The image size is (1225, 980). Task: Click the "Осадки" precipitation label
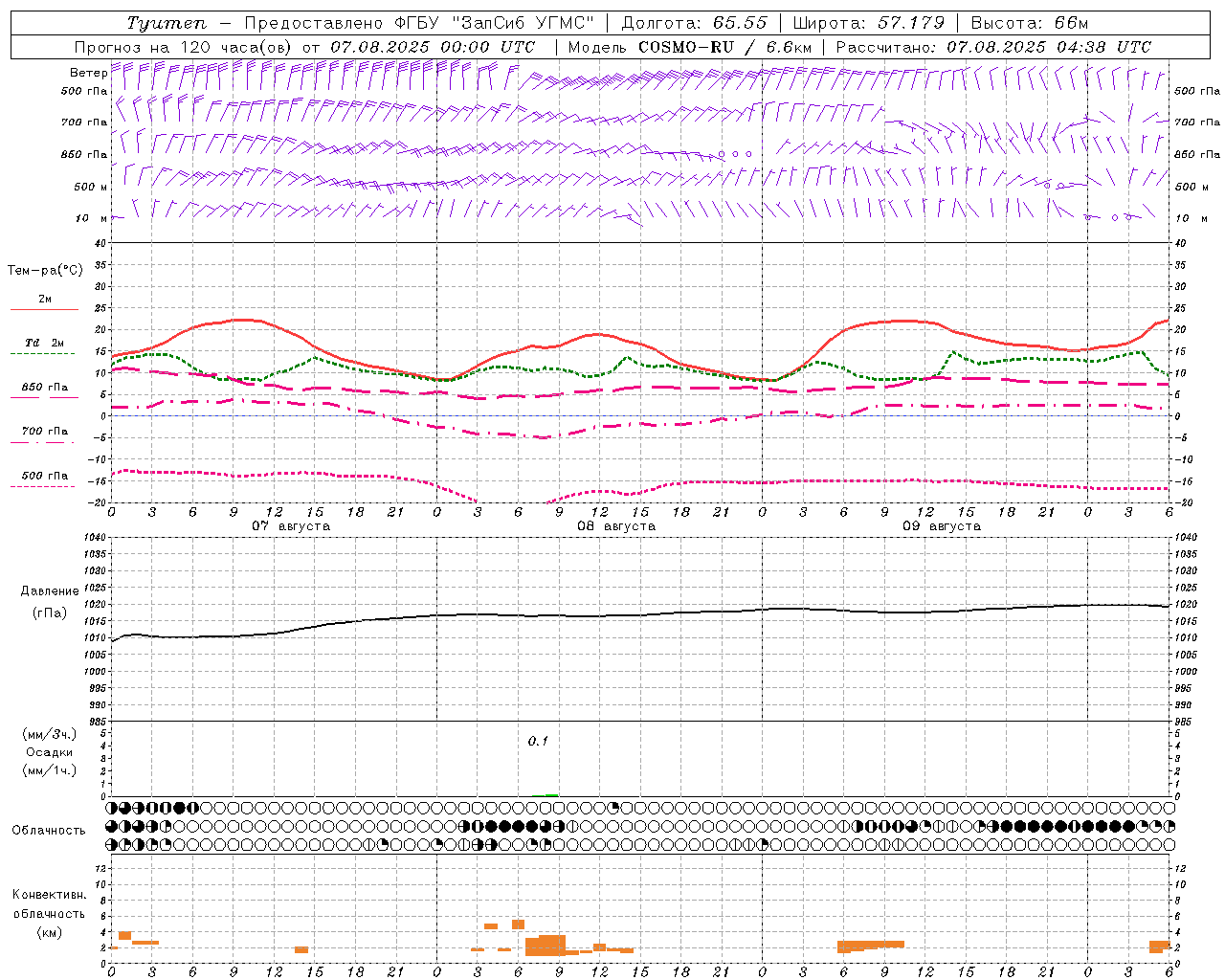click(x=49, y=752)
